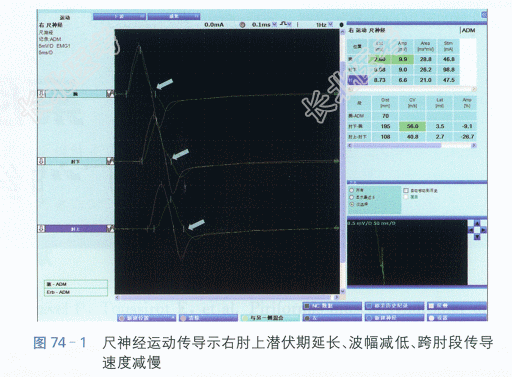Click the waveform icon on the 肘下 trace row
The height and width of the screenshot is (377, 512).
(110, 161)
